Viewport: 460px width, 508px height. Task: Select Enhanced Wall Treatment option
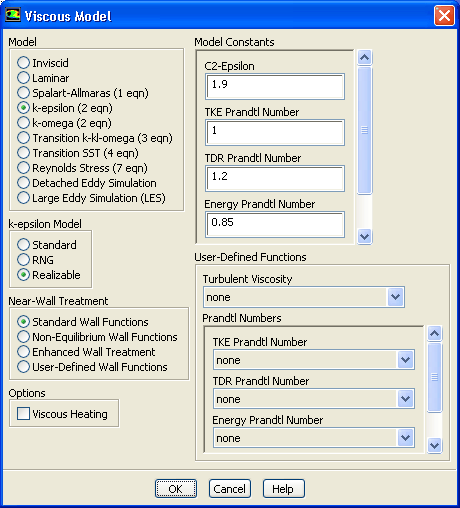click(23, 352)
